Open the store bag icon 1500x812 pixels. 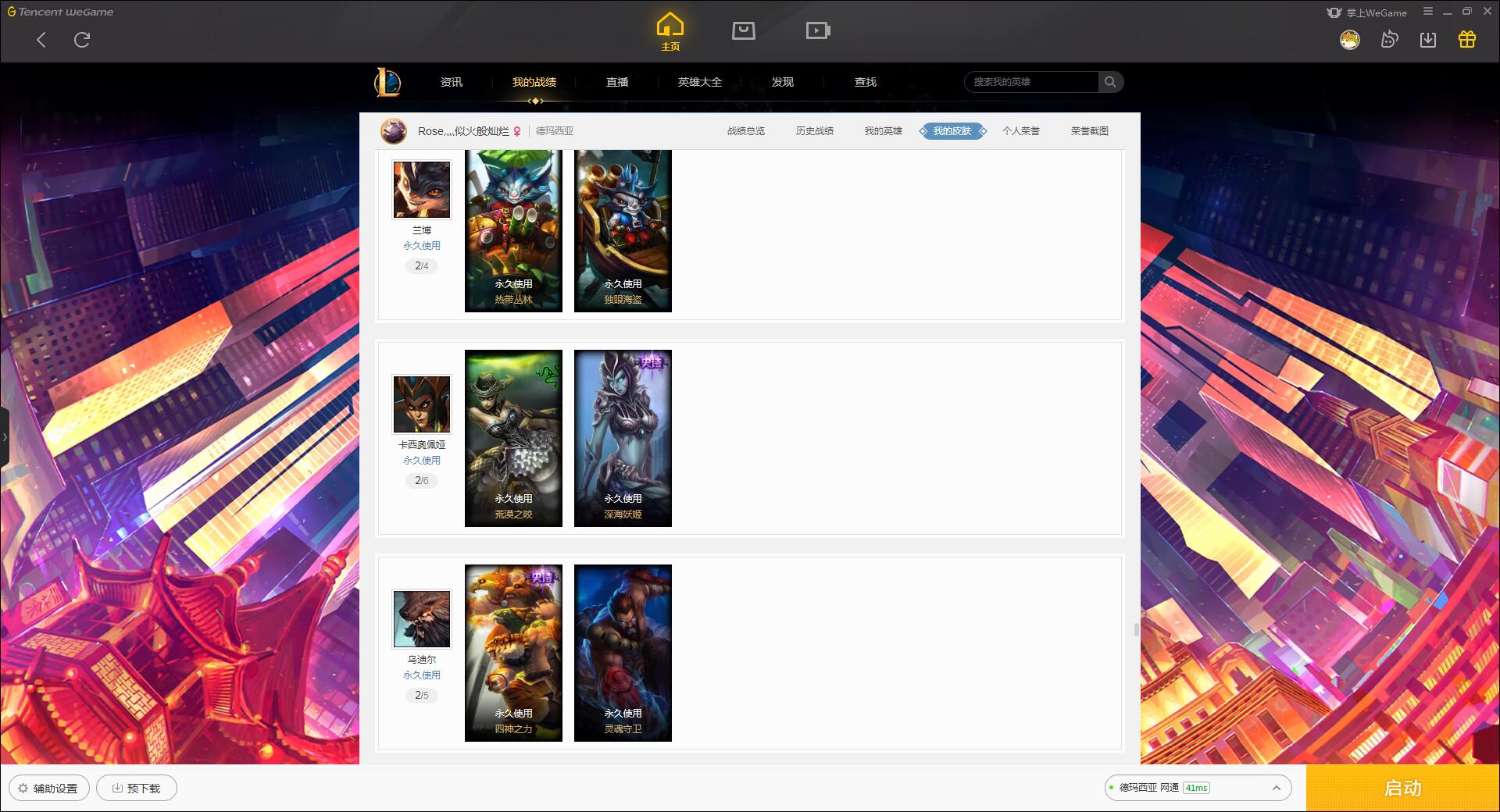pyautogui.click(x=744, y=30)
